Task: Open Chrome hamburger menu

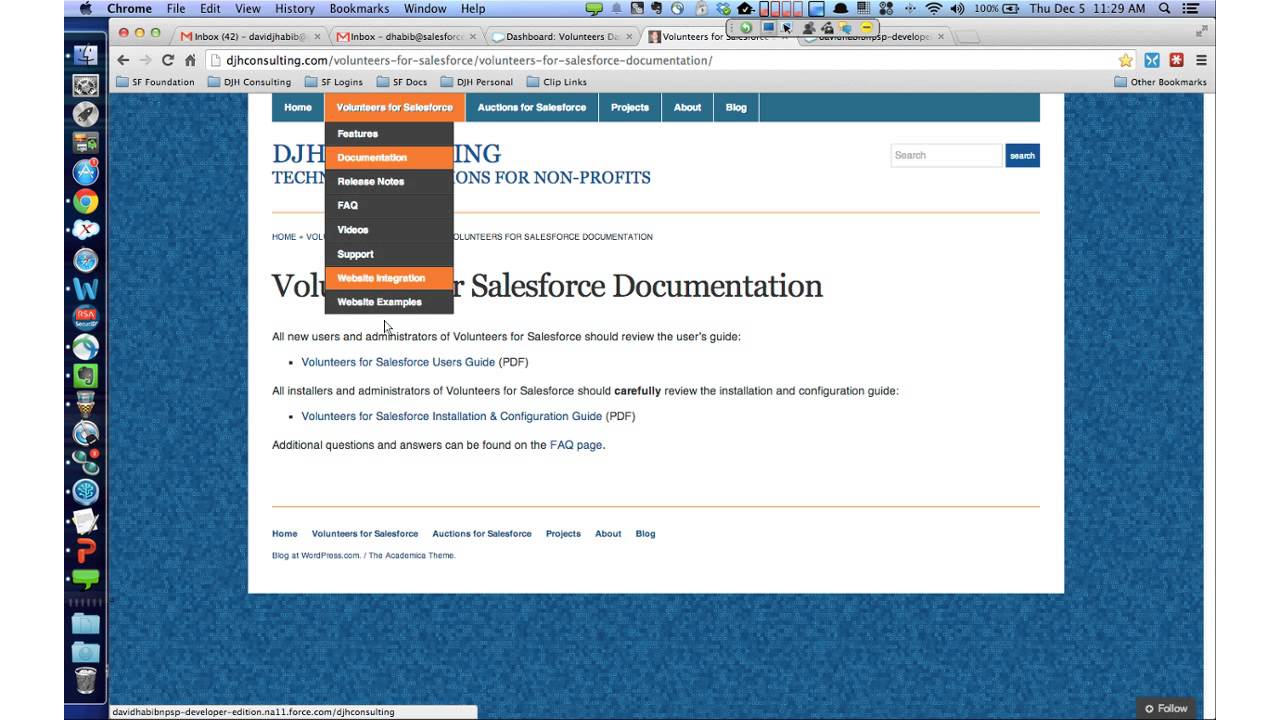Action: pos(1201,60)
